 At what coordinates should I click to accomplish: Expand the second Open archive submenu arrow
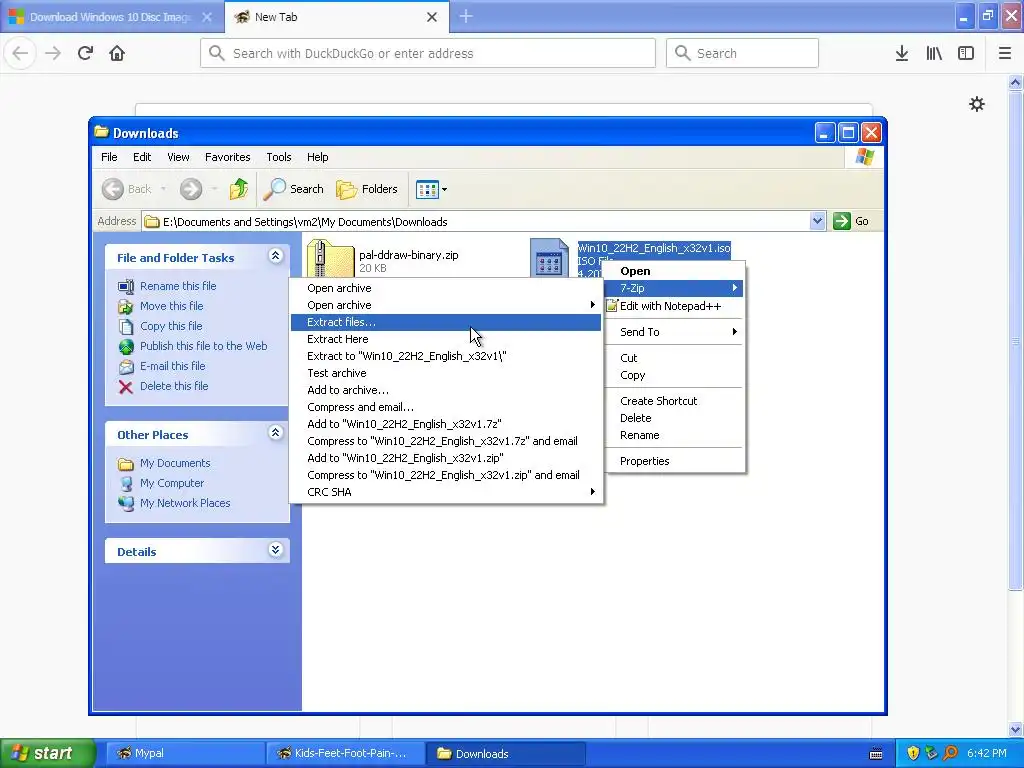[x=592, y=305]
